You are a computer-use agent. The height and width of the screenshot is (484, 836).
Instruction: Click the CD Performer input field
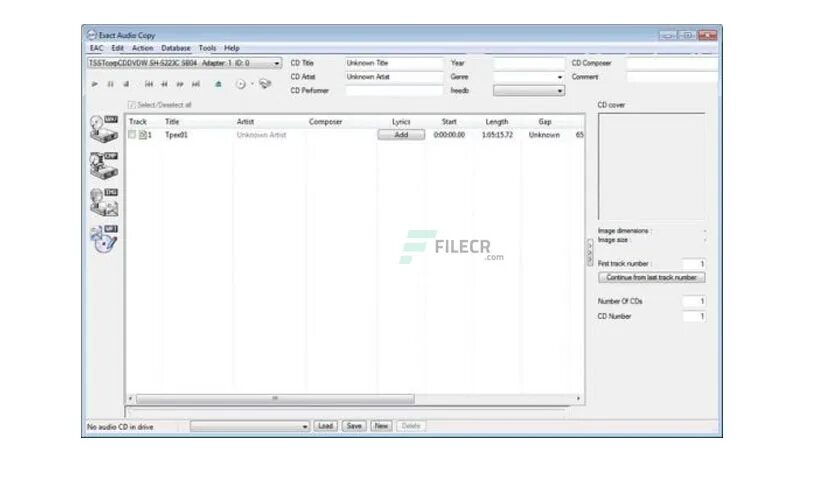pos(393,91)
